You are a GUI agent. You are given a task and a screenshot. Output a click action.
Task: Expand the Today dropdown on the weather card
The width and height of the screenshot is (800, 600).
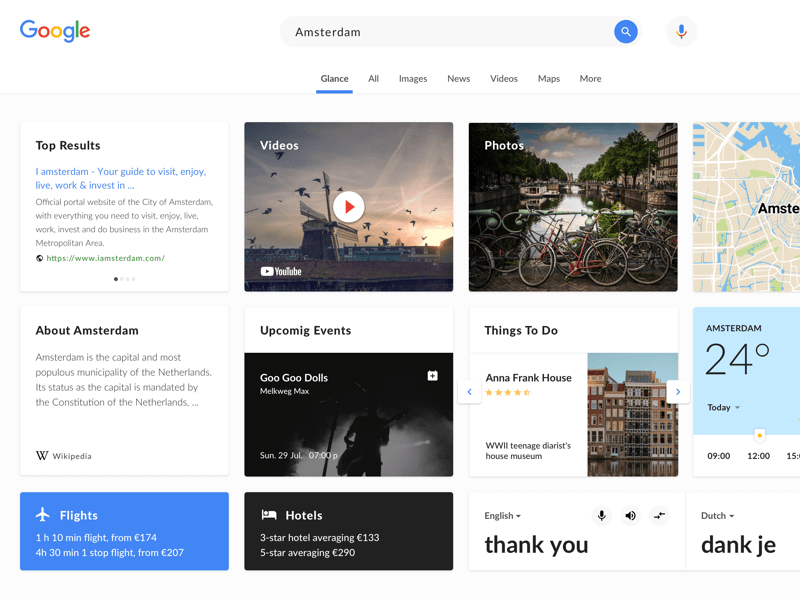[x=725, y=407]
